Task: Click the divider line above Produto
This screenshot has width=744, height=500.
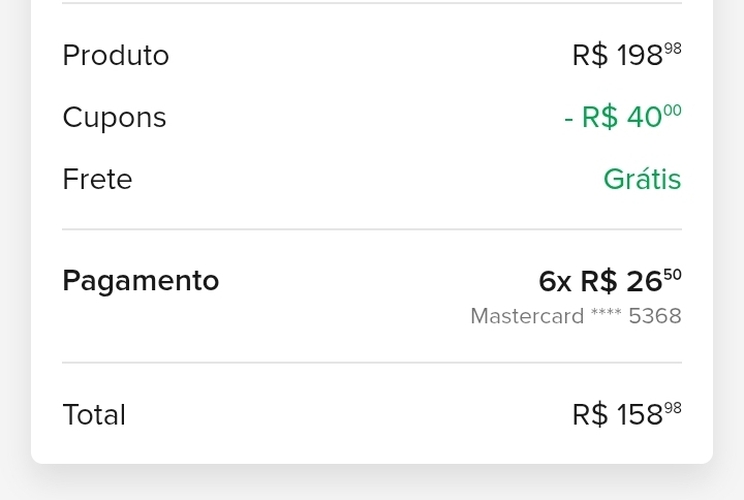Action: click(x=372, y=3)
